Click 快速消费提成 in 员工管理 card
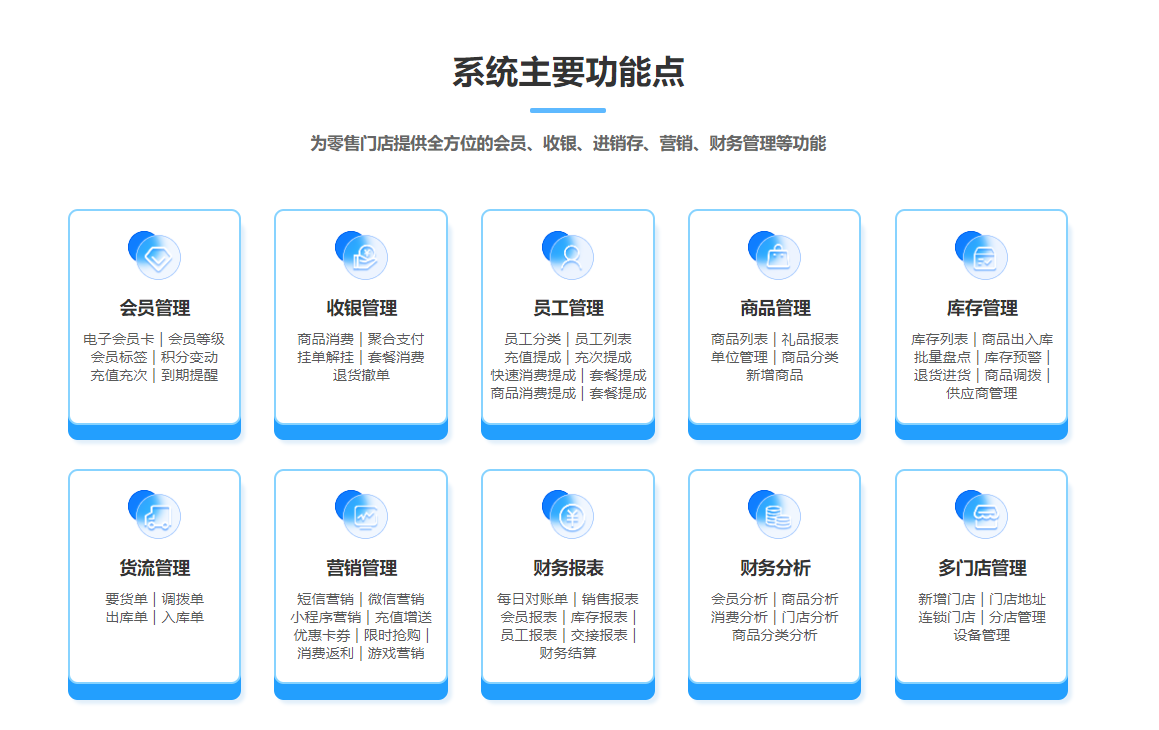1159x730 pixels. click(533, 375)
